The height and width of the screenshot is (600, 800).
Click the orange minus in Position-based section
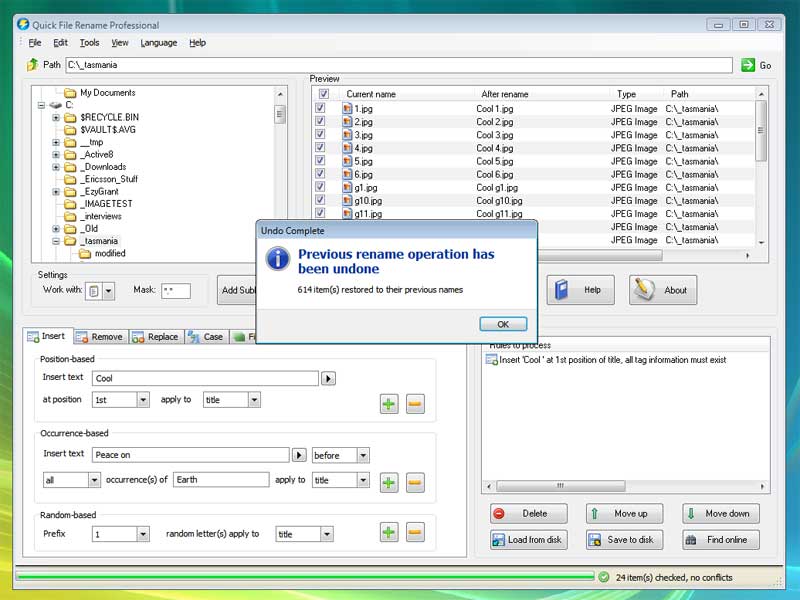click(x=415, y=404)
